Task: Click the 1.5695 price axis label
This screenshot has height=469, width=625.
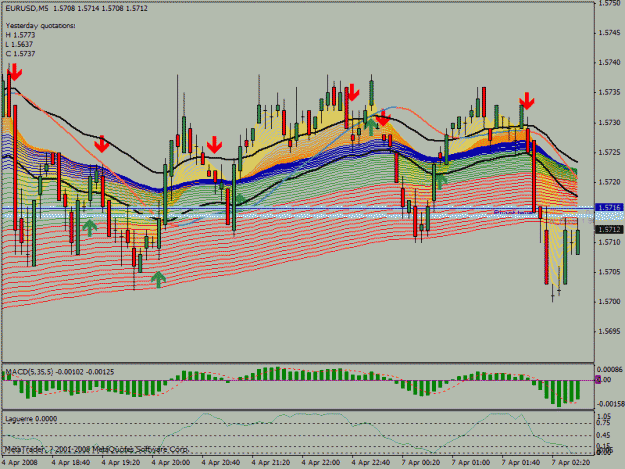Action: point(609,332)
